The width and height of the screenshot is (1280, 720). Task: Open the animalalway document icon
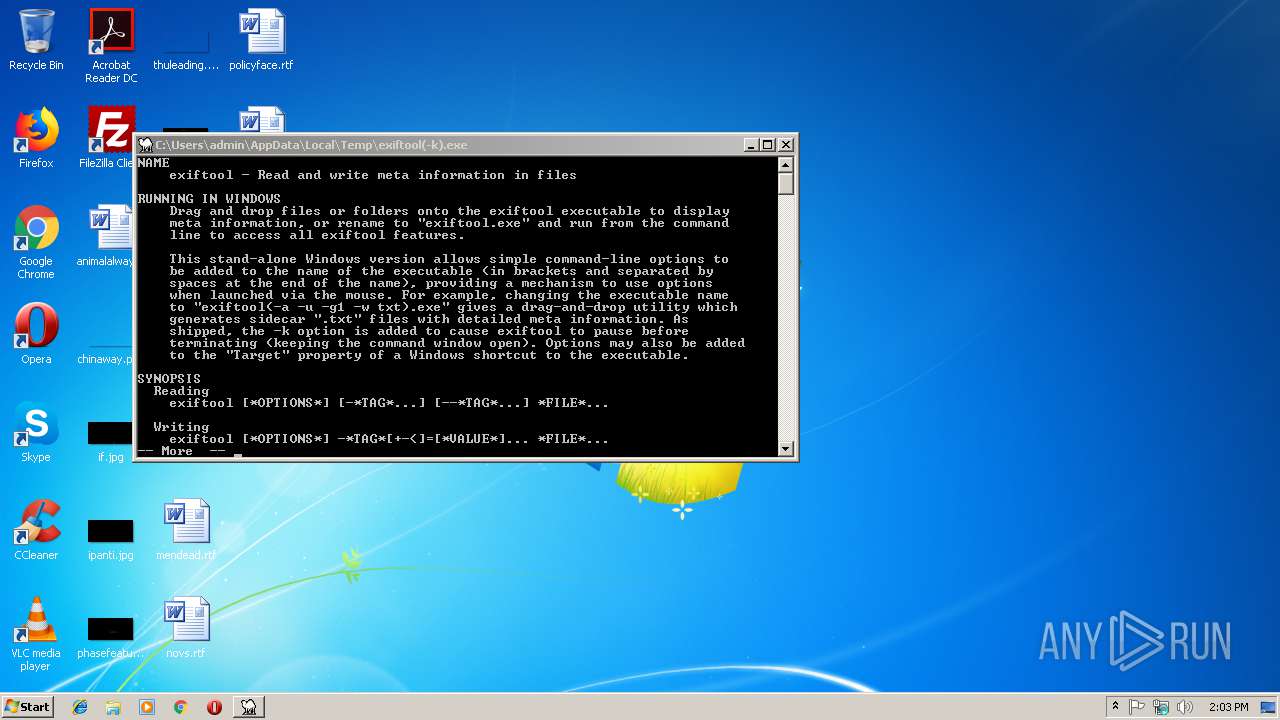106,236
